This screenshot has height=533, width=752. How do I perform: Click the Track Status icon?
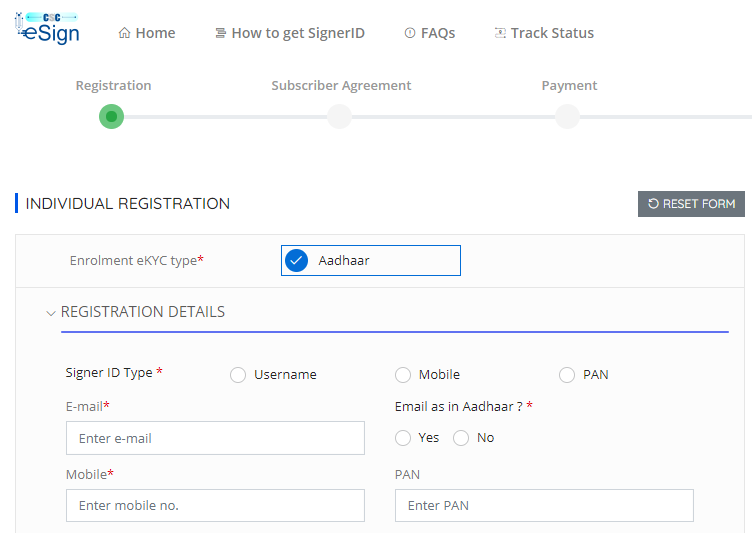click(500, 33)
